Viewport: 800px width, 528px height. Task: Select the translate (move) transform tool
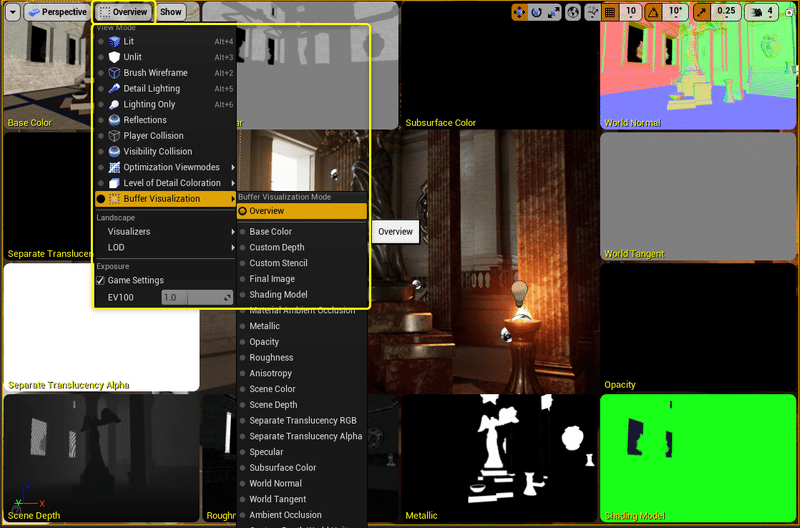click(x=519, y=12)
